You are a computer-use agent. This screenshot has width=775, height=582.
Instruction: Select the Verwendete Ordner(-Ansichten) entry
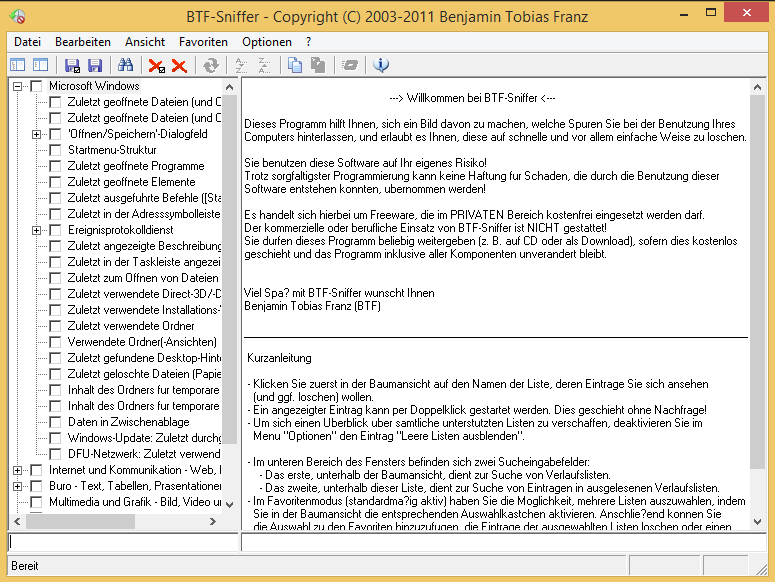[142, 342]
